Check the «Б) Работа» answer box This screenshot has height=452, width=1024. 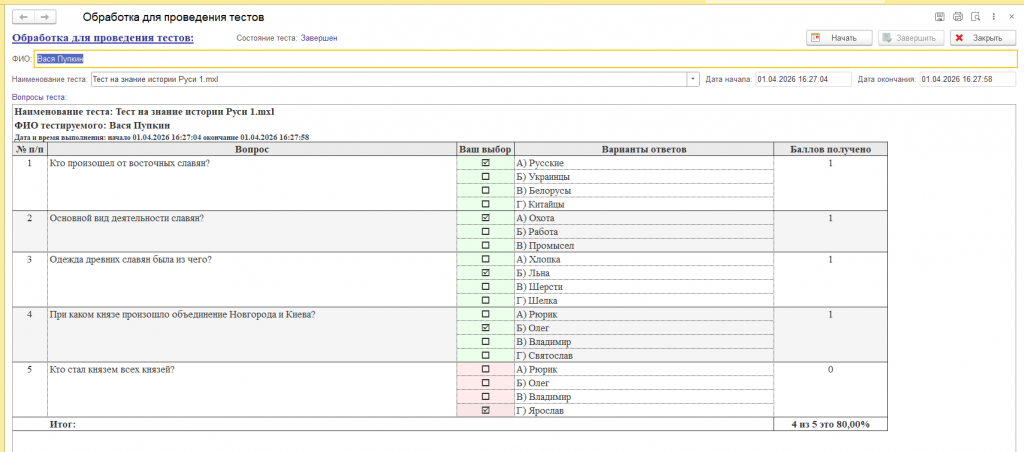485,232
